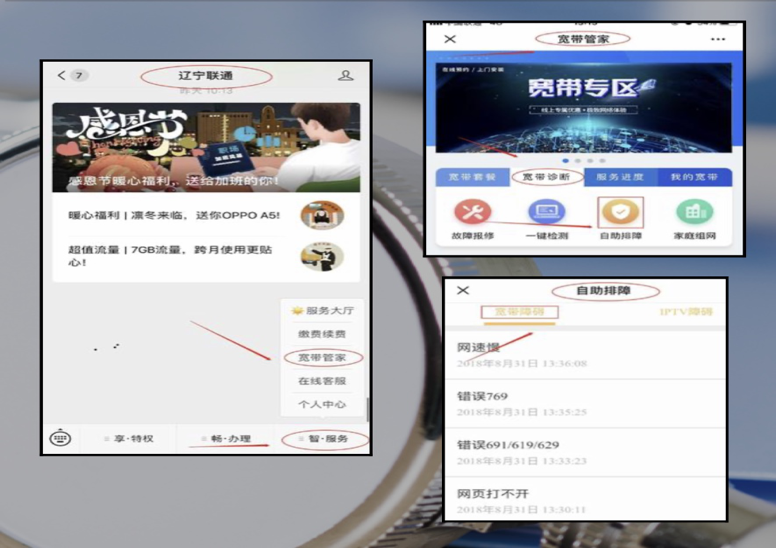Viewport: 776px width, 548px height.
Task: Tap the 一键检测 icon
Action: point(546,211)
